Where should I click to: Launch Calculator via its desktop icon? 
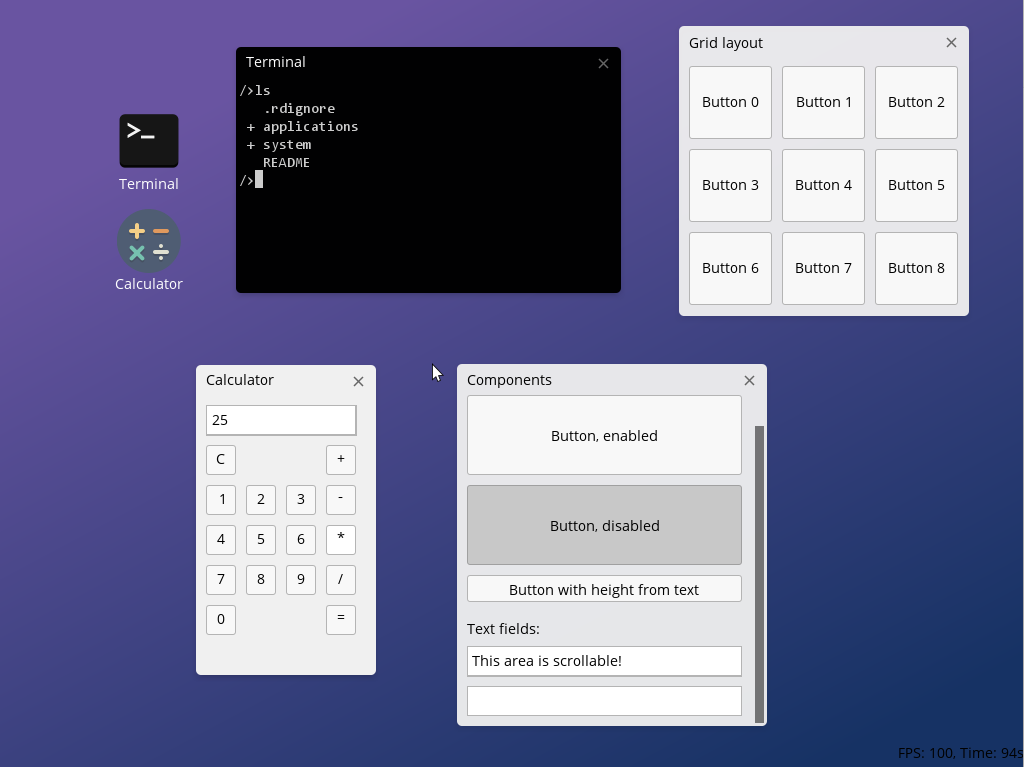(x=148, y=241)
